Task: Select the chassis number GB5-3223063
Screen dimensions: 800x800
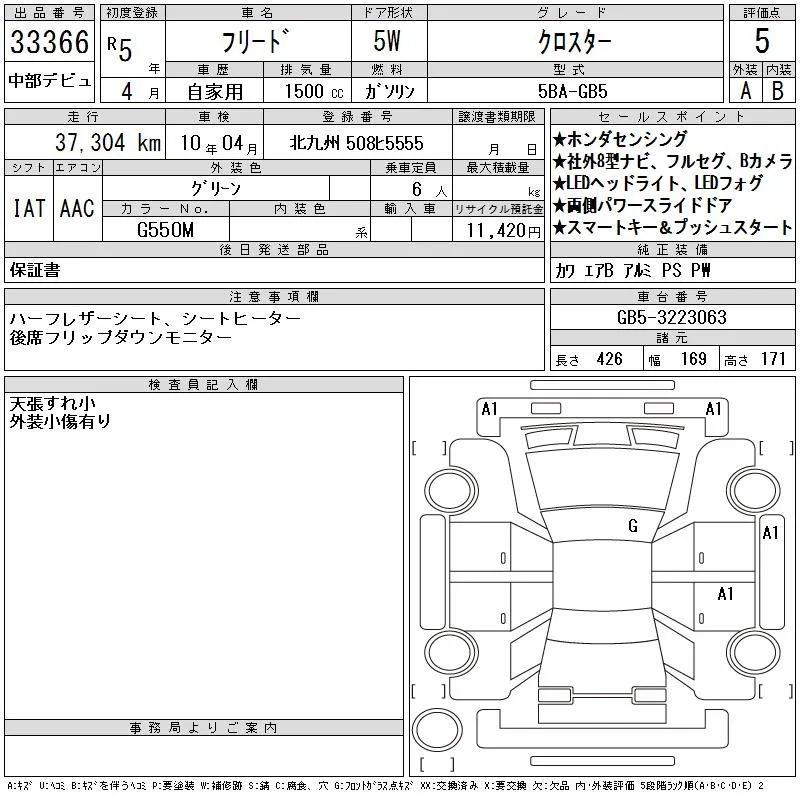Action: pyautogui.click(x=672, y=317)
